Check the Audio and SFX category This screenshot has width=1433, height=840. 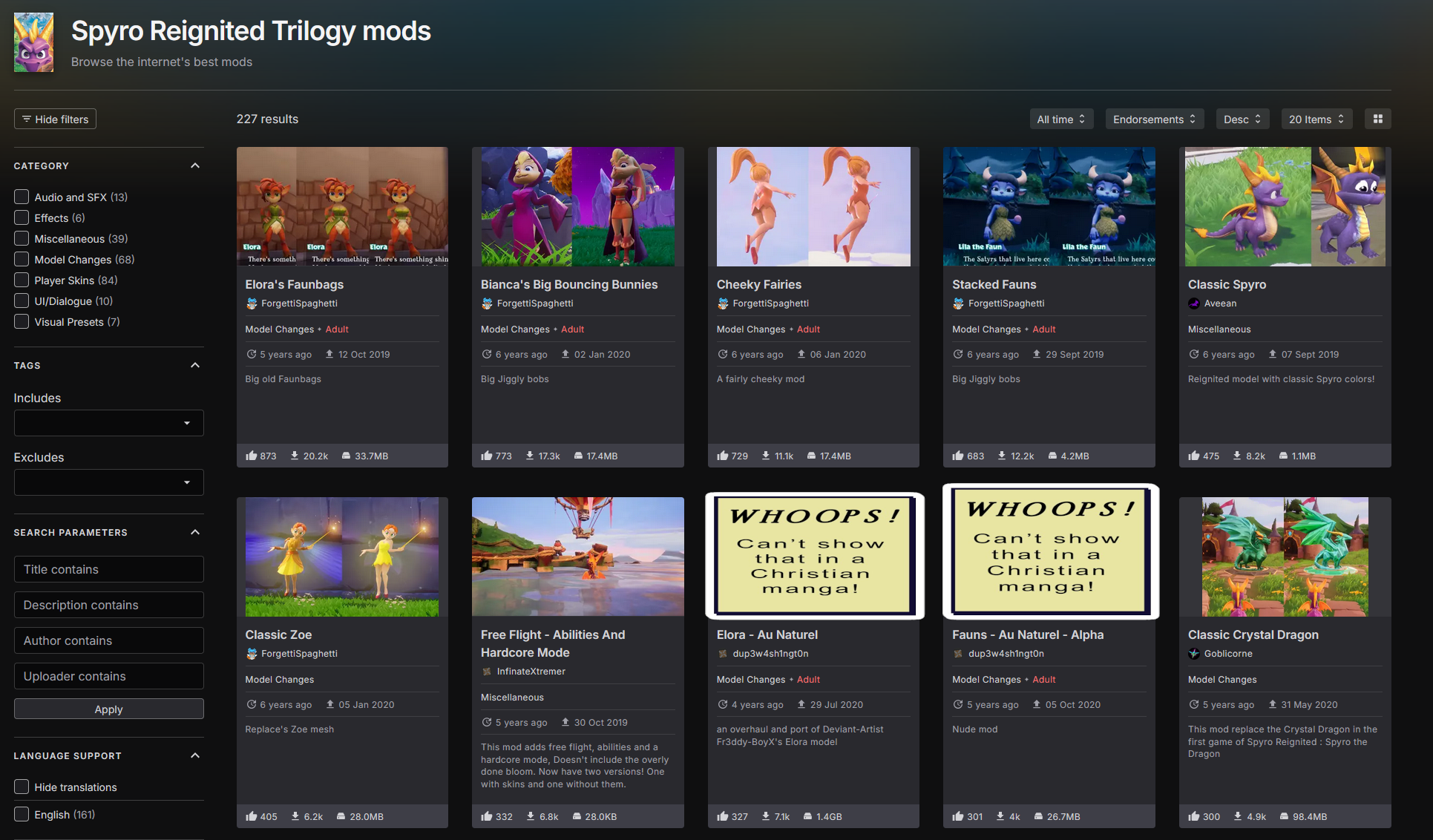22,197
